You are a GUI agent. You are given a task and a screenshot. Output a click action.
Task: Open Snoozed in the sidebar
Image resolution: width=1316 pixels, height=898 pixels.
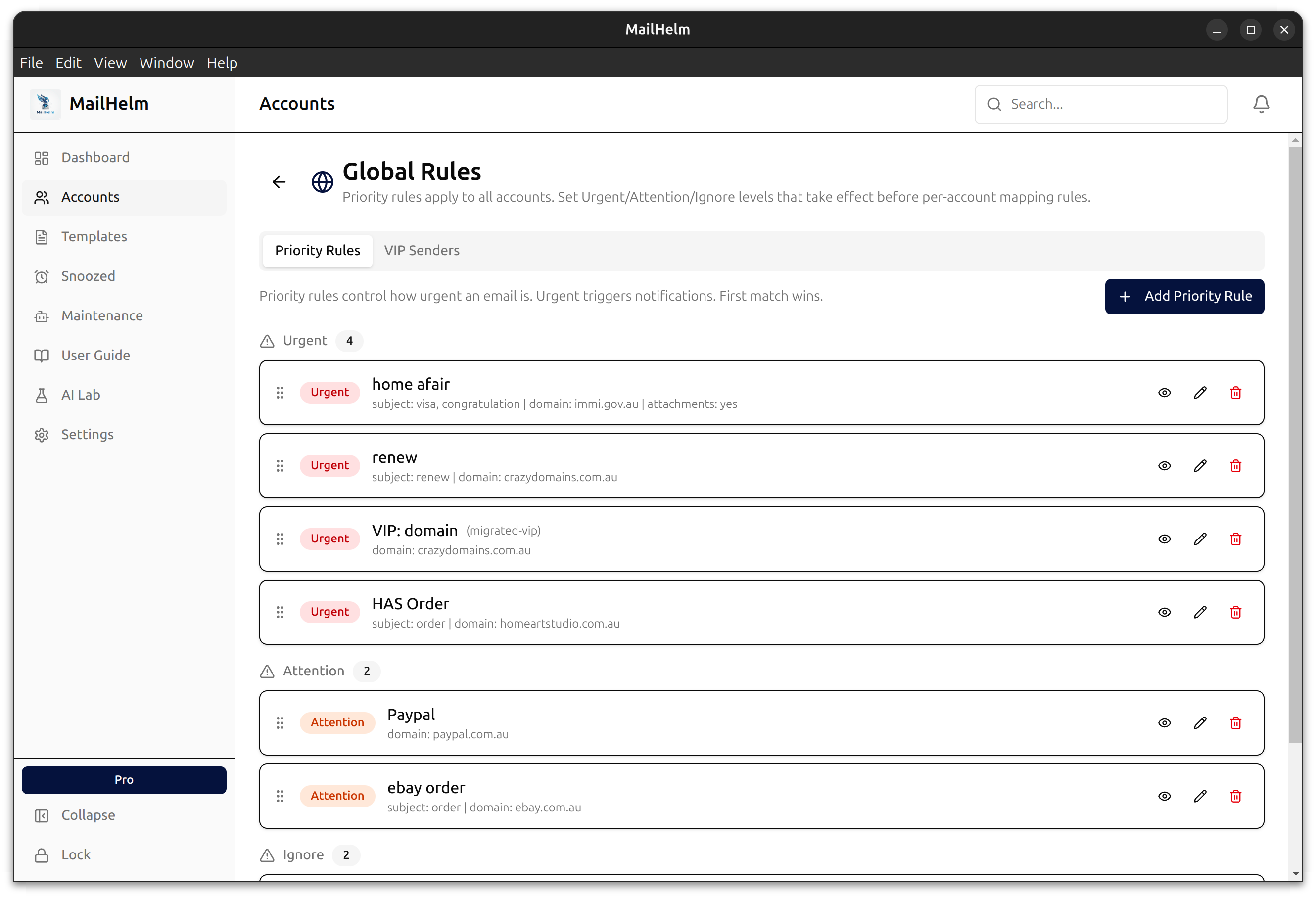point(88,276)
